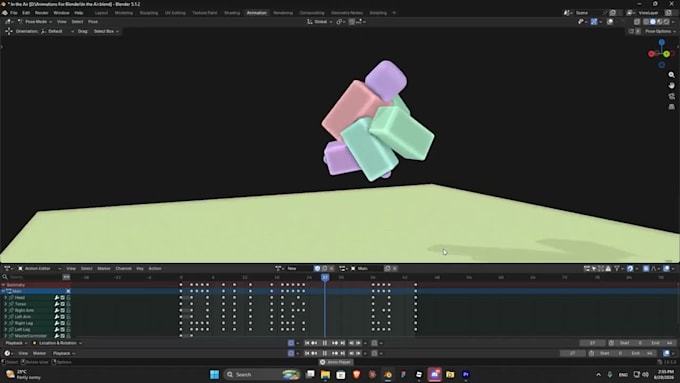Toggle only show selected arrow icon
The image size is (680, 383).
click(x=594, y=269)
